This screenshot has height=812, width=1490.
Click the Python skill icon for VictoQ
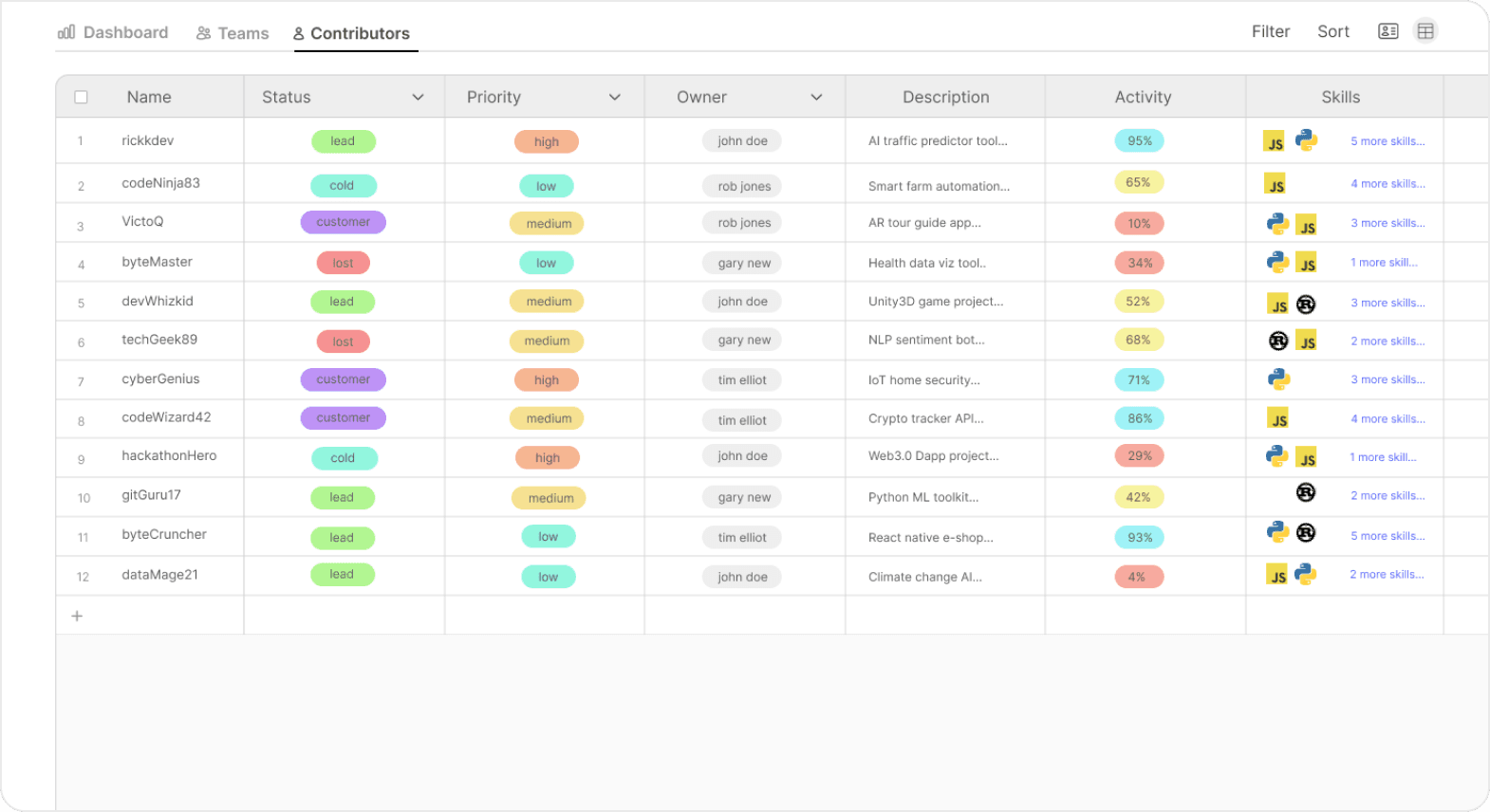tap(1277, 223)
